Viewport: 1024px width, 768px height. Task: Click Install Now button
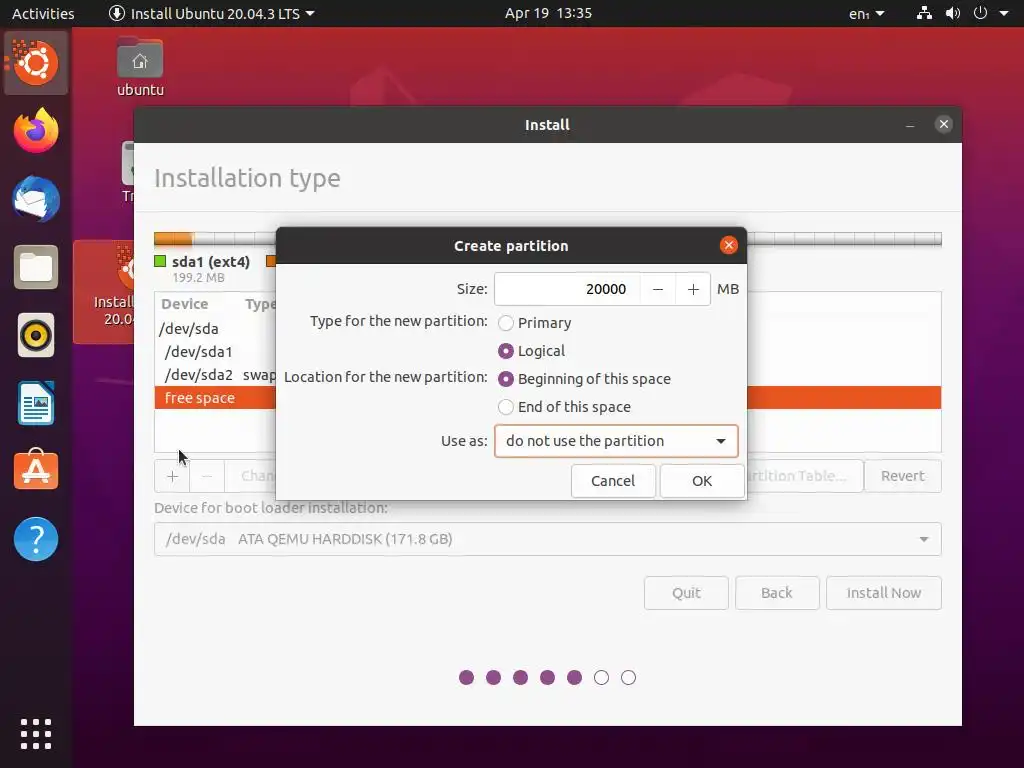(x=884, y=593)
